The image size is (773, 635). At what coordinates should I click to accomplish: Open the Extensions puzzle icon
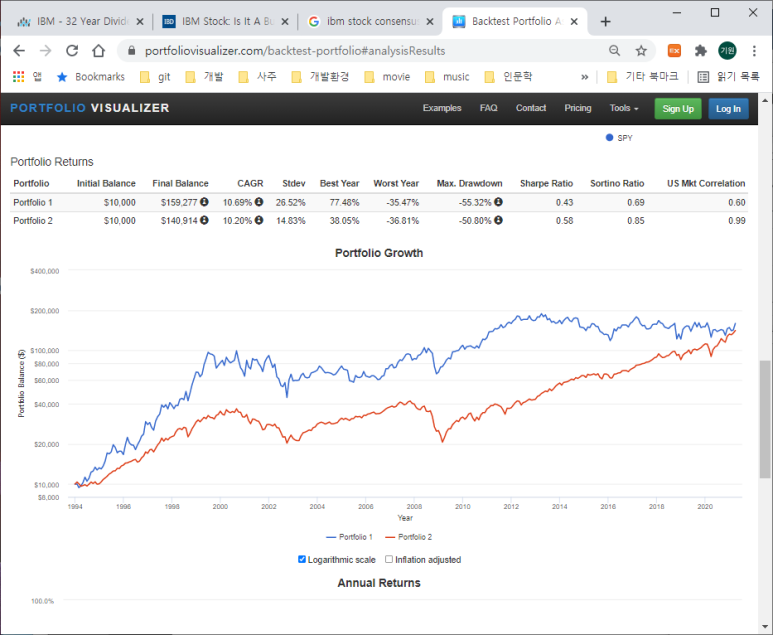click(x=701, y=51)
